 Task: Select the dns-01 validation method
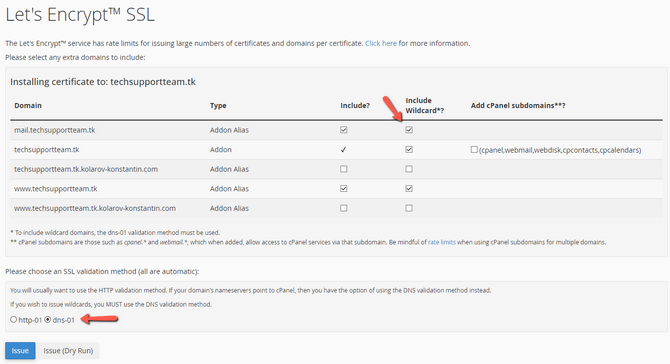(x=48, y=319)
